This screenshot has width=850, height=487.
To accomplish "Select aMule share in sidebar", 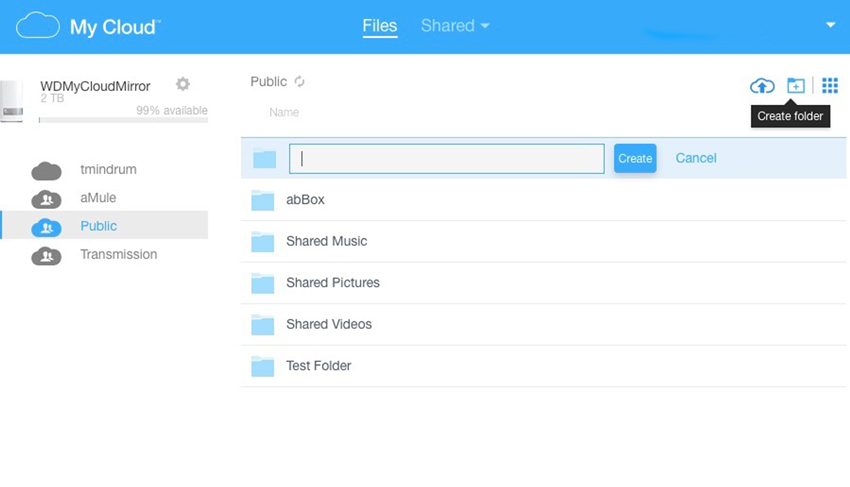I will click(98, 198).
